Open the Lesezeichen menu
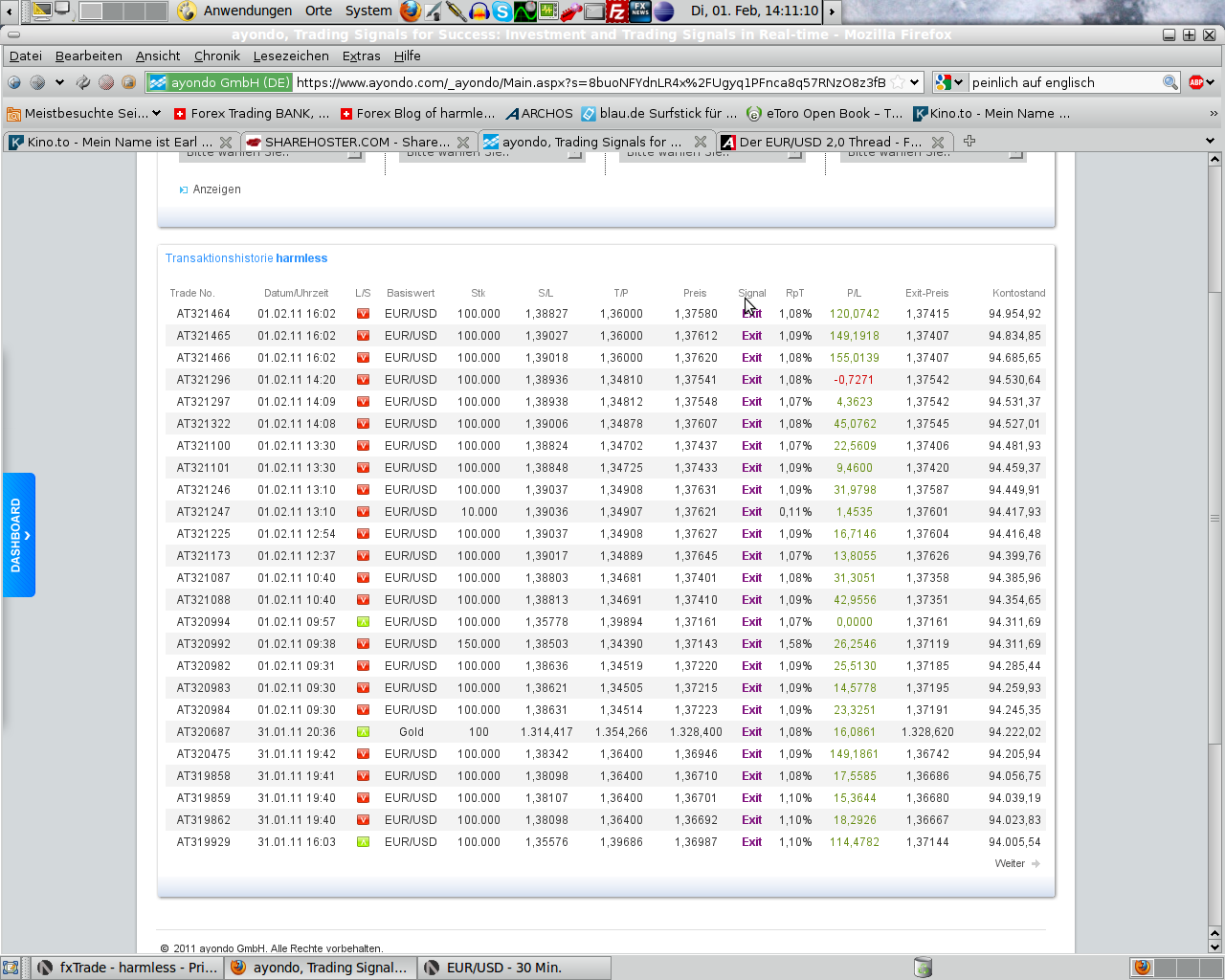1225x980 pixels. [x=291, y=56]
